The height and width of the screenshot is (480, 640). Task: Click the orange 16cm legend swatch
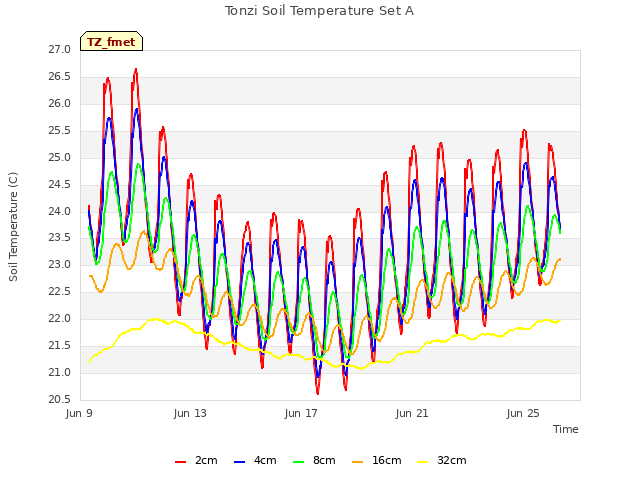[x=358, y=462]
